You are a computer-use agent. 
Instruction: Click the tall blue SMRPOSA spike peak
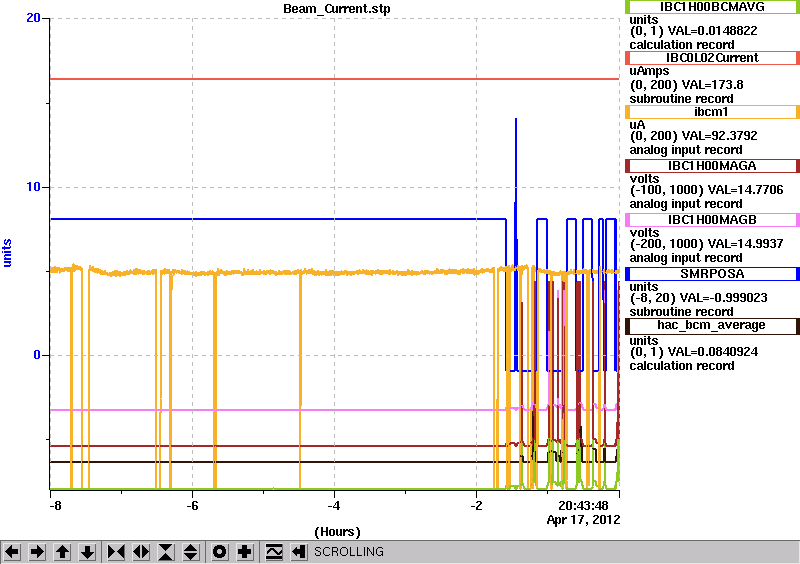pos(516,119)
